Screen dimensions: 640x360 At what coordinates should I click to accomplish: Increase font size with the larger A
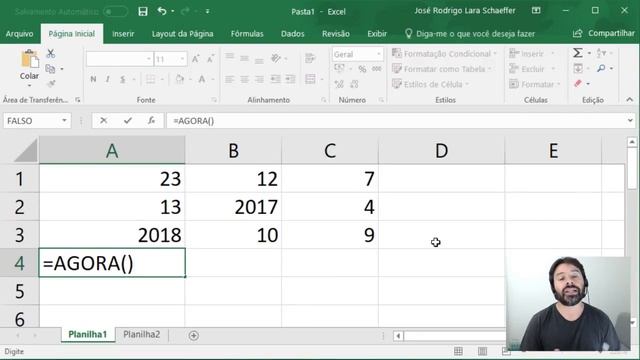point(196,59)
